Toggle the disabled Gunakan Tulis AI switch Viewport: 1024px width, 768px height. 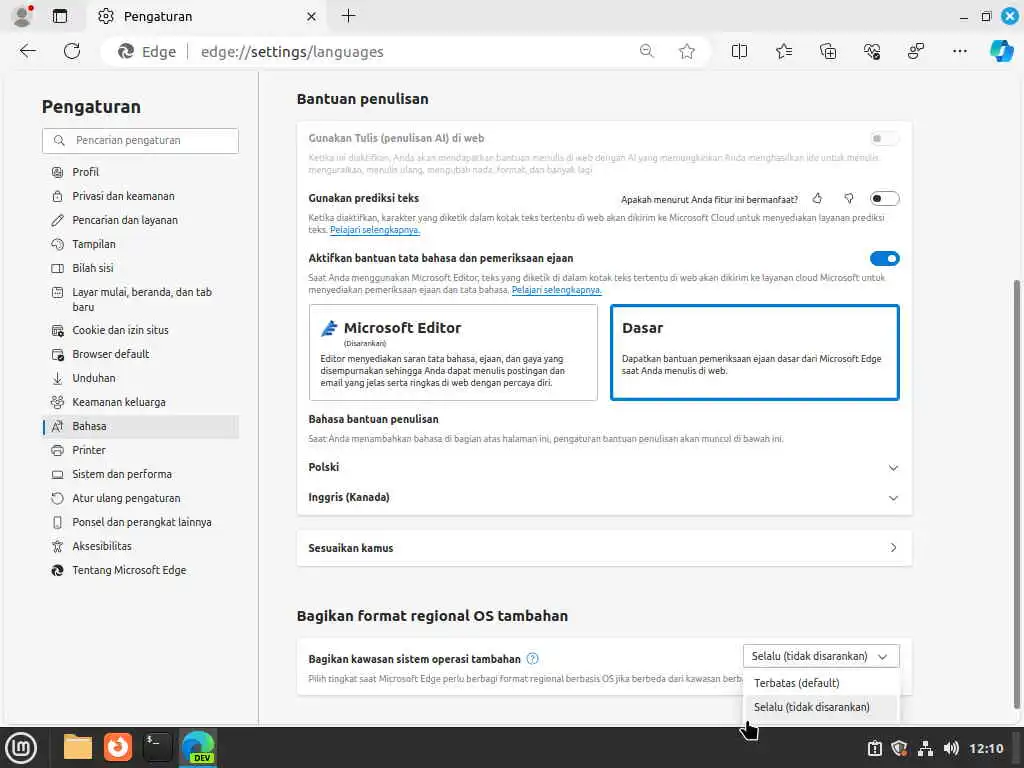884,138
